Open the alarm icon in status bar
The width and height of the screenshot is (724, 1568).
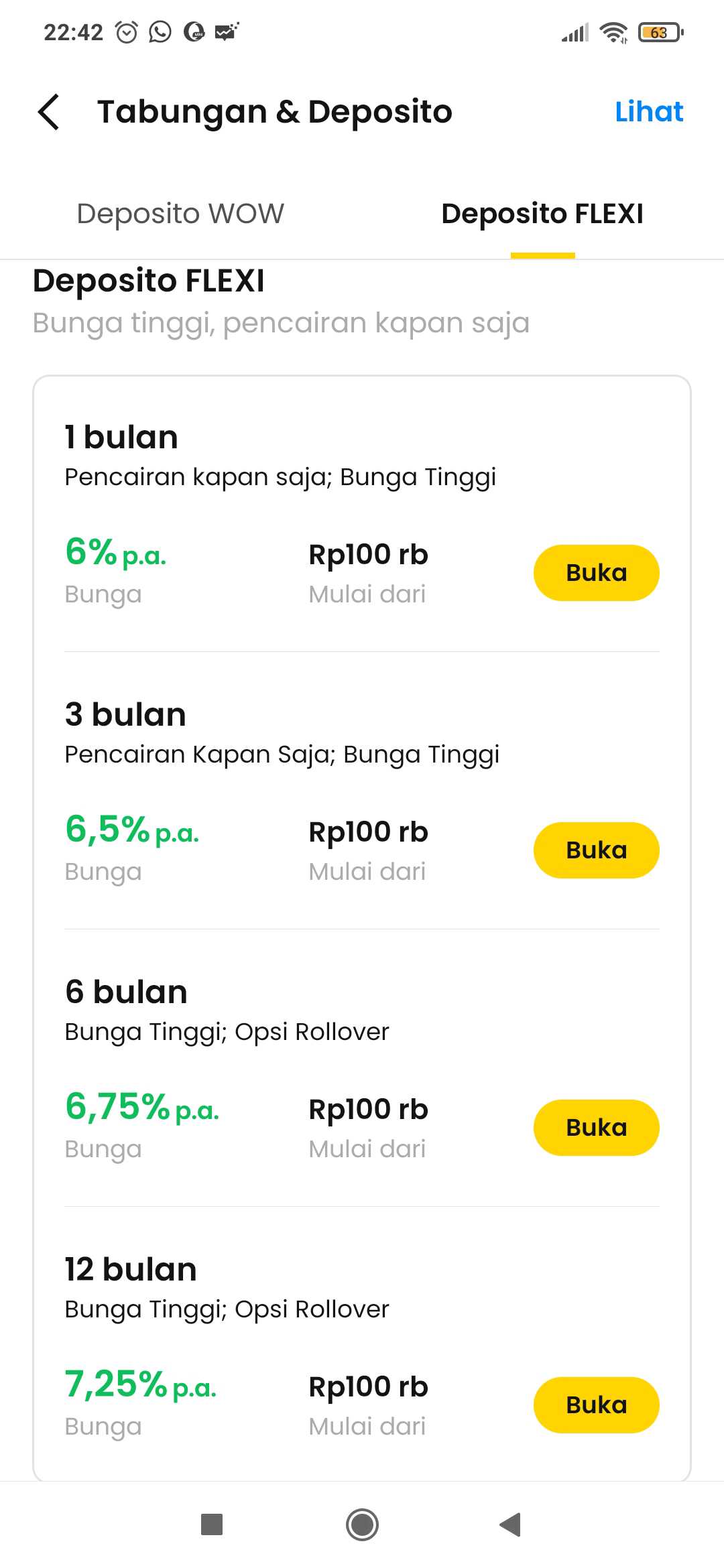point(127,32)
